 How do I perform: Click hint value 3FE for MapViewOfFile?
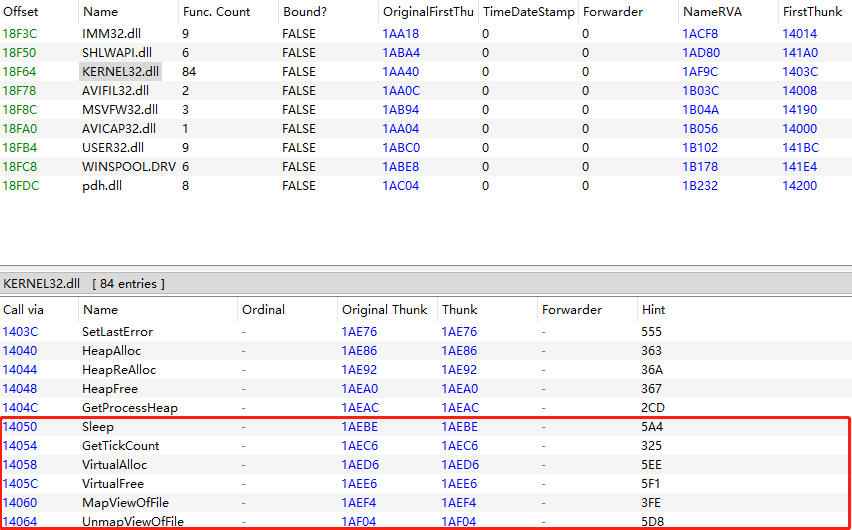pyautogui.click(x=651, y=503)
